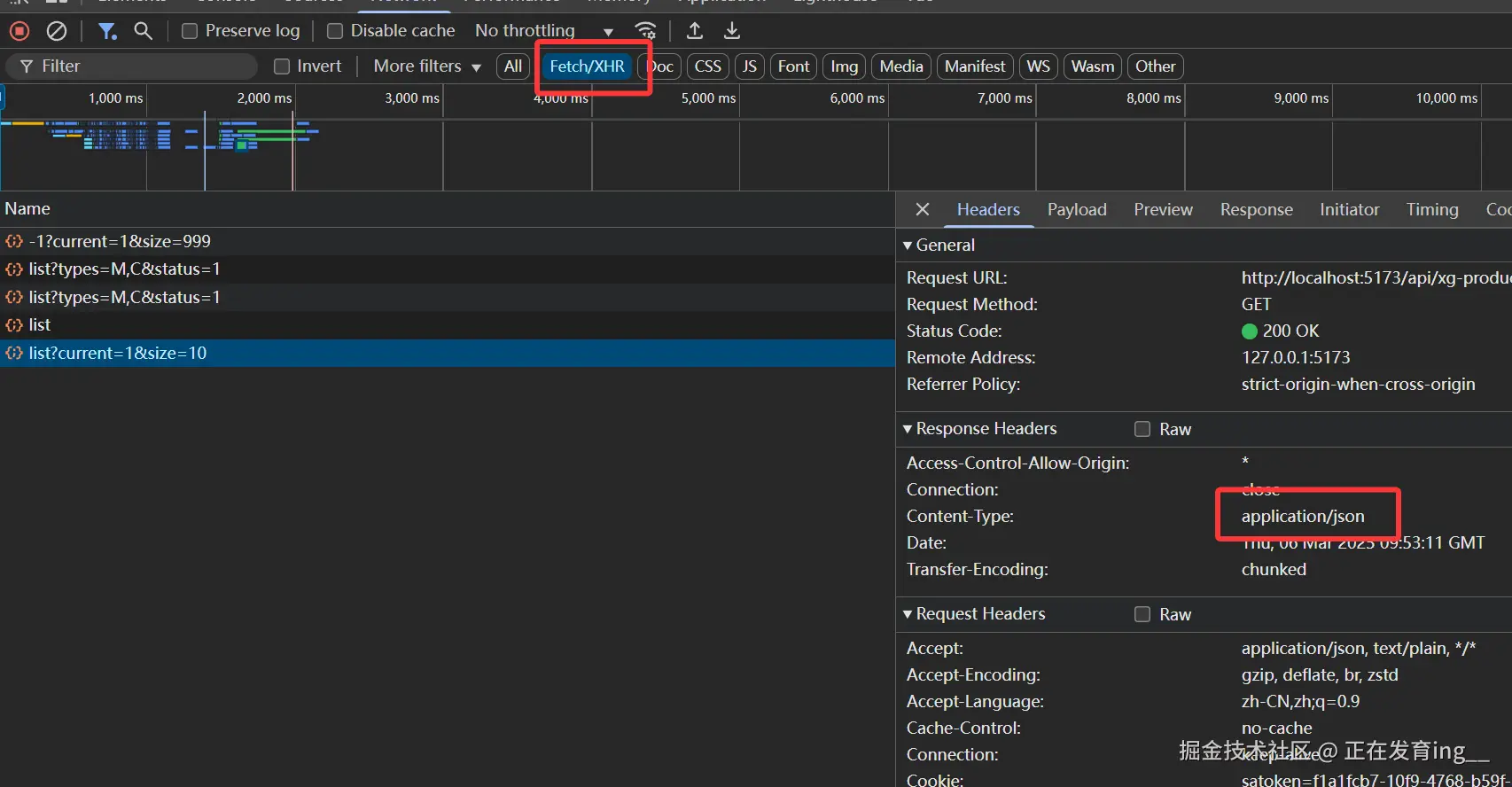The image size is (1512, 787).
Task: Open the Initiator tab
Action: pyautogui.click(x=1349, y=210)
